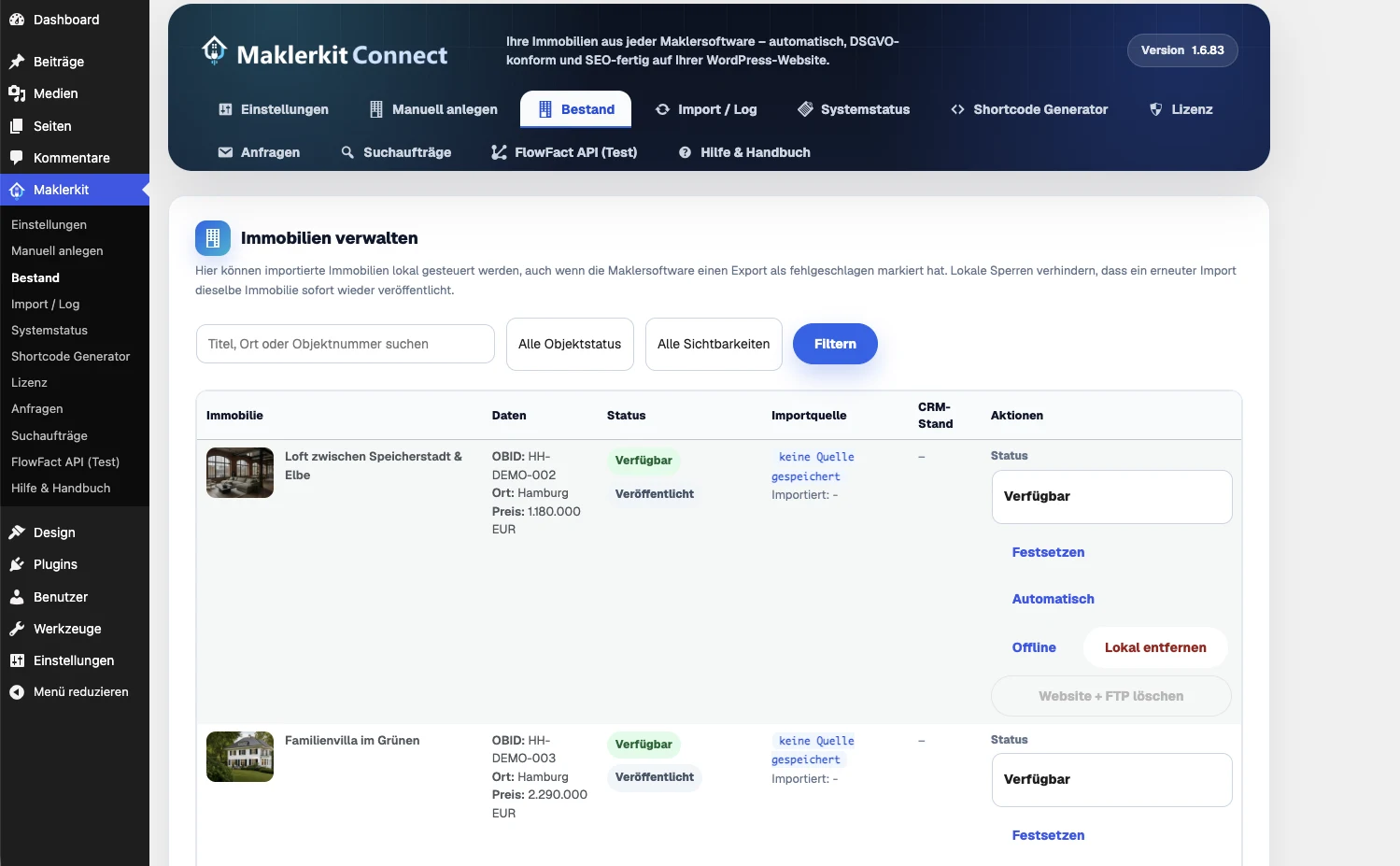Open Lizenz in sidebar submenu
1400x866 pixels.
29,383
